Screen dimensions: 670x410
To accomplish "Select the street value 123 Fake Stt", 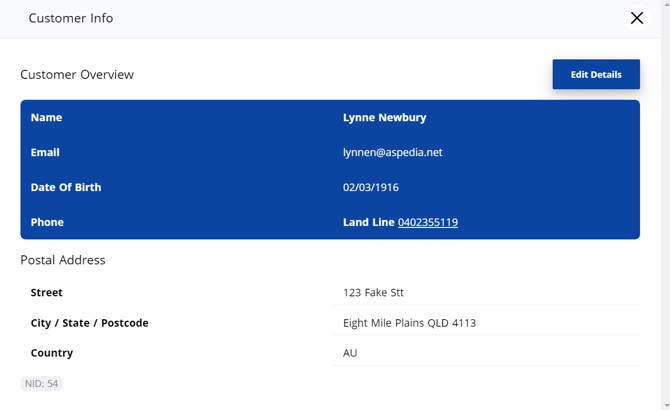I will click(373, 293).
